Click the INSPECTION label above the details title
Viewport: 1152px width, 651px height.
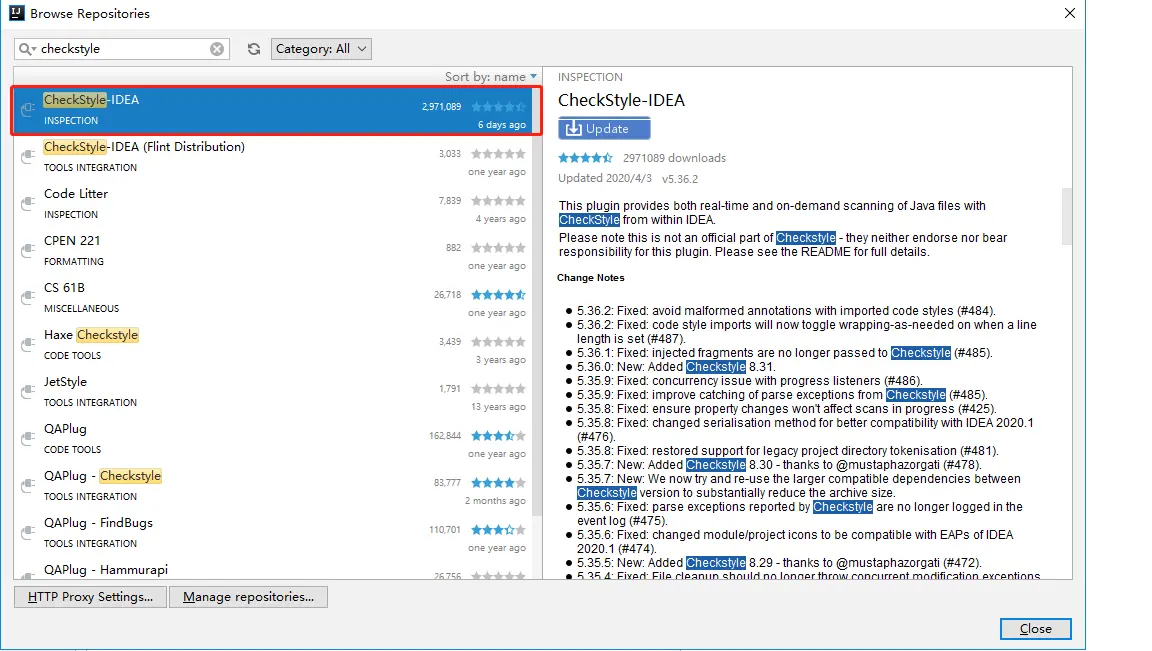tap(590, 77)
